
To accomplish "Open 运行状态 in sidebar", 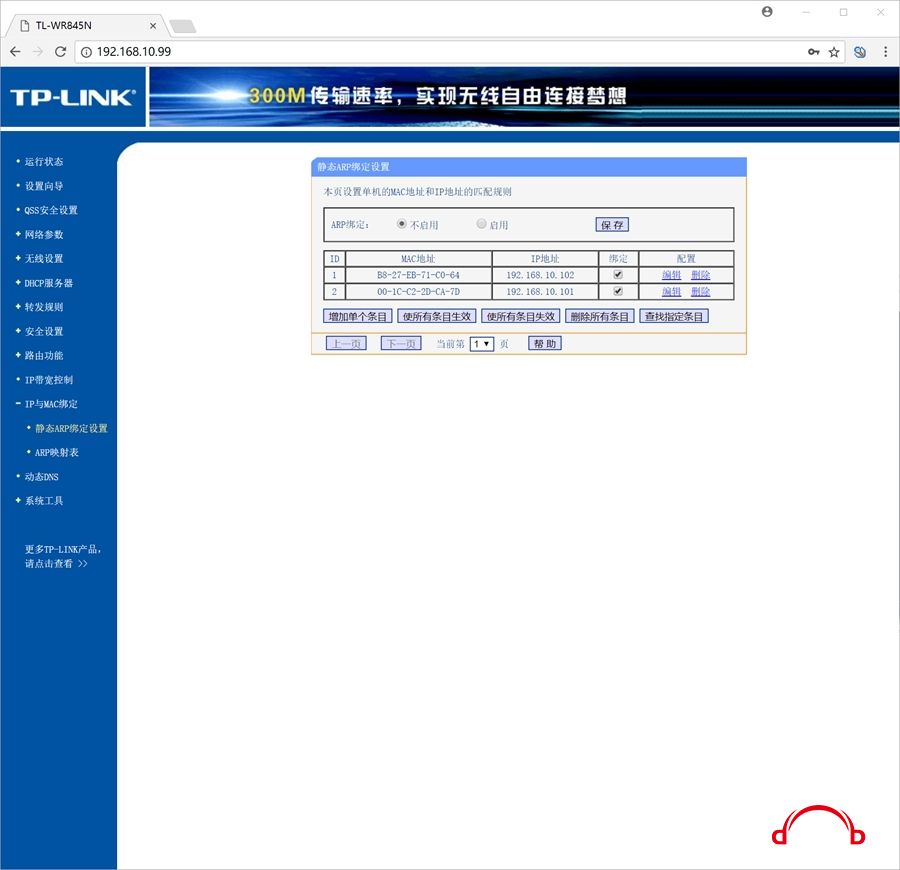I will [44, 162].
